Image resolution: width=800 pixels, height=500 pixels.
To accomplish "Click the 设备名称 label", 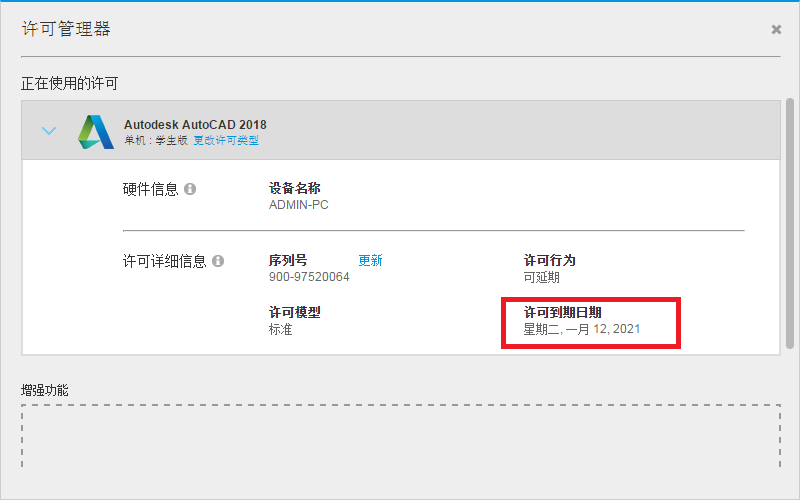I will (x=295, y=188).
